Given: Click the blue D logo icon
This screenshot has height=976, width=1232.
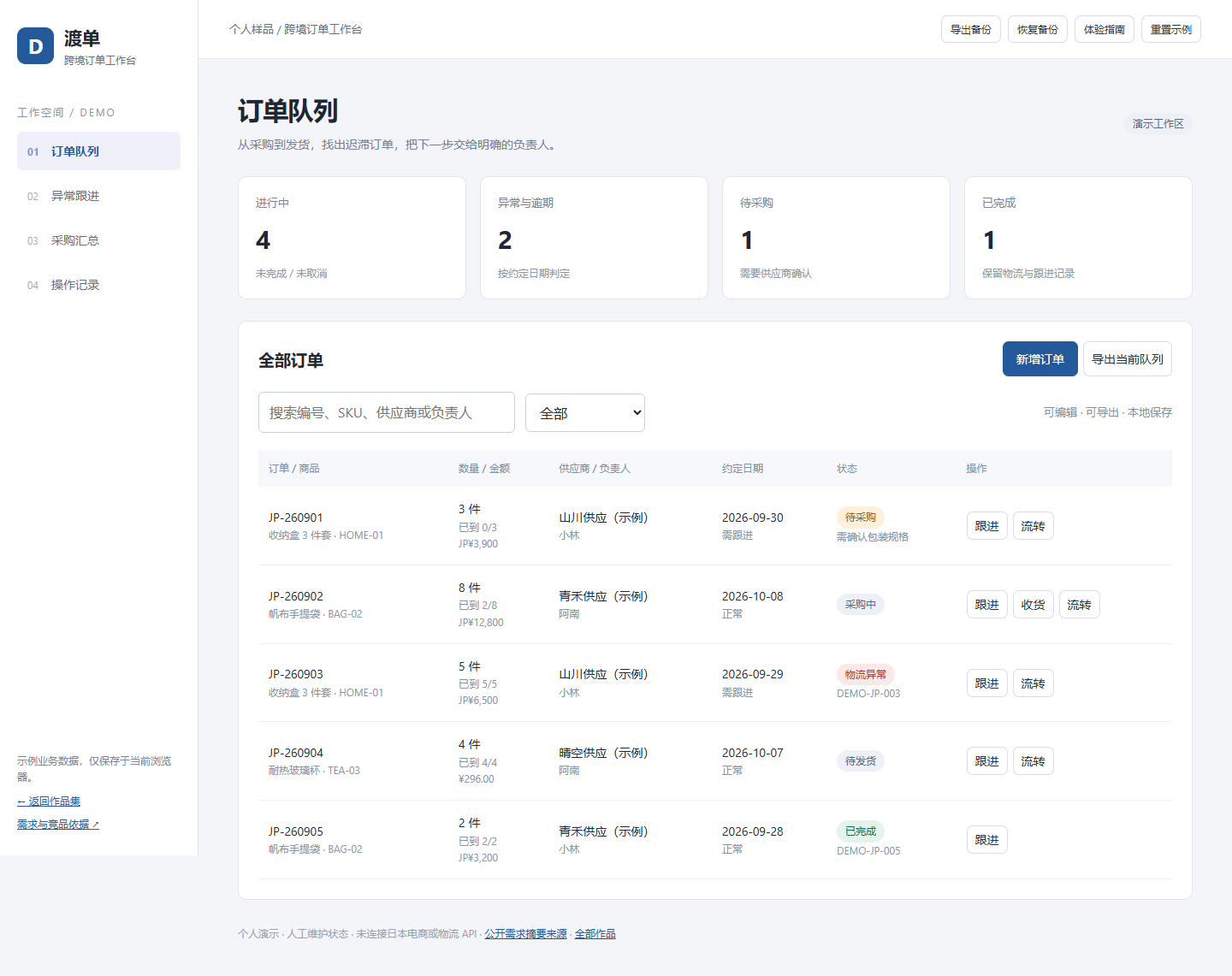Looking at the screenshot, I should pyautogui.click(x=35, y=46).
